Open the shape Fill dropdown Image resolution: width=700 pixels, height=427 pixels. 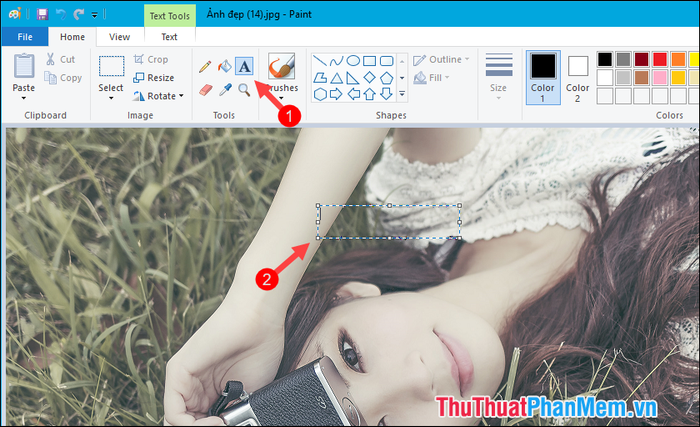pyautogui.click(x=431, y=78)
